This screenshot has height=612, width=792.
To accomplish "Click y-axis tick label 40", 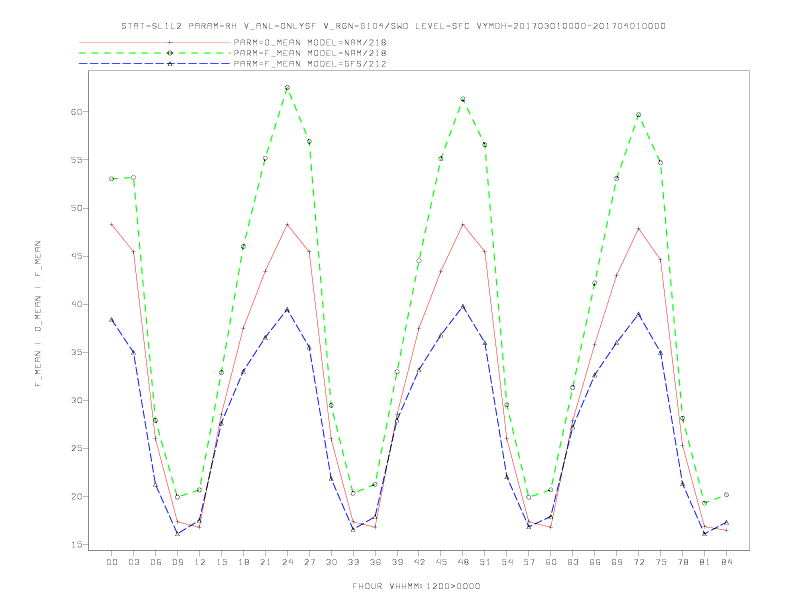I will (76, 304).
